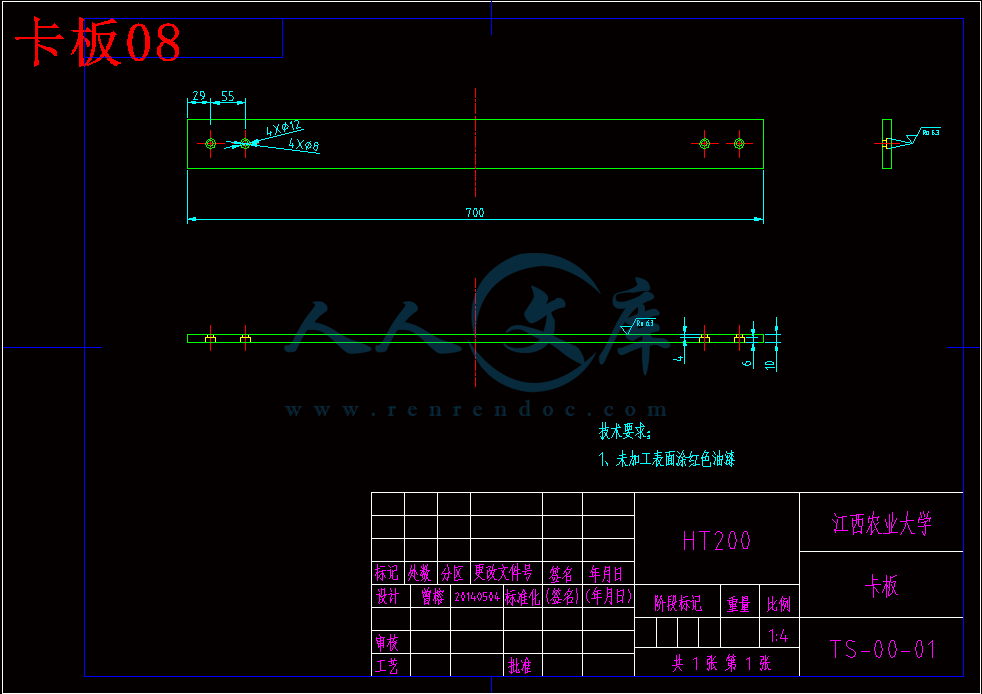Select the 29 dimension value
The height and width of the screenshot is (694, 982).
coord(199,96)
